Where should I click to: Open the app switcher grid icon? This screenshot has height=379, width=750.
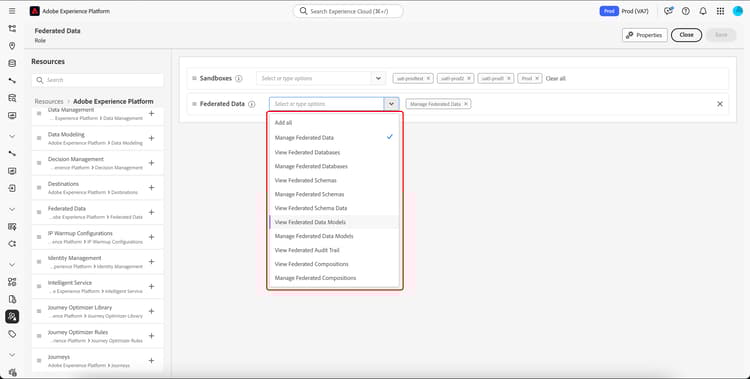coord(720,11)
